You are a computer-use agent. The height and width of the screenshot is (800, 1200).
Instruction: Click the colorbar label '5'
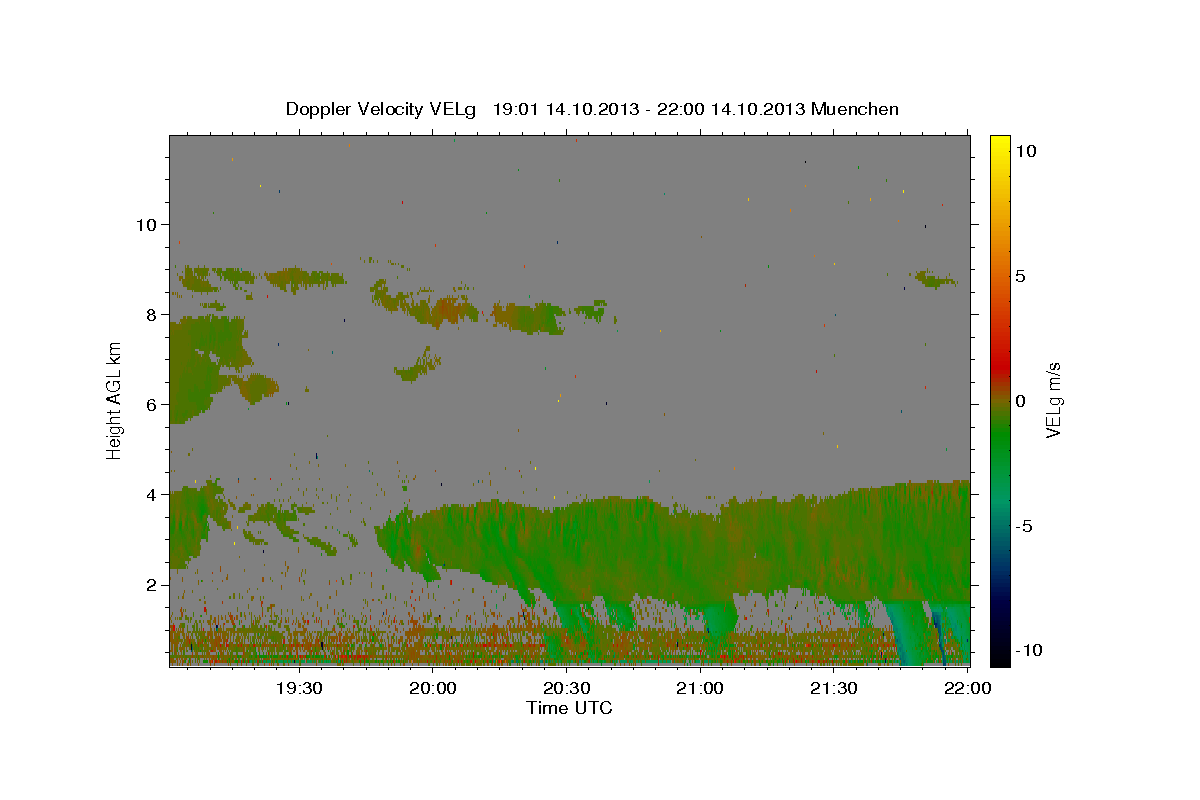tap(1020, 276)
